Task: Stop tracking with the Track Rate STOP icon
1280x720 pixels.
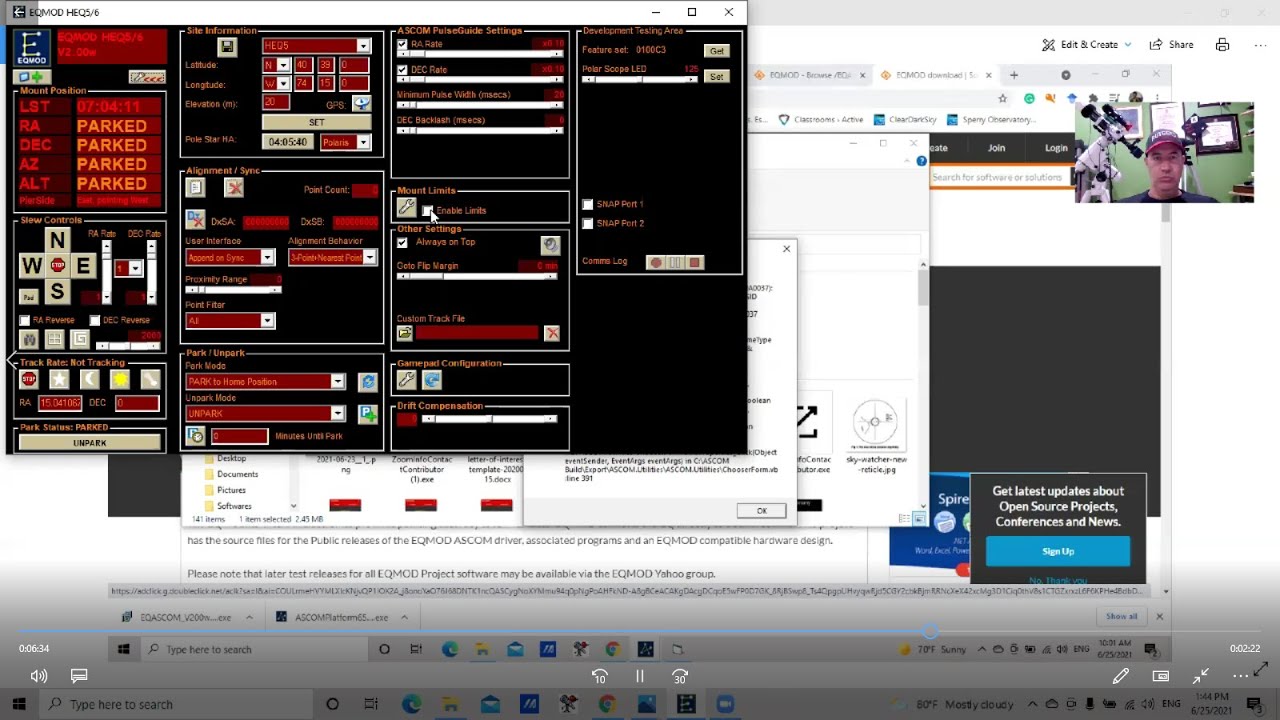Action: point(29,379)
